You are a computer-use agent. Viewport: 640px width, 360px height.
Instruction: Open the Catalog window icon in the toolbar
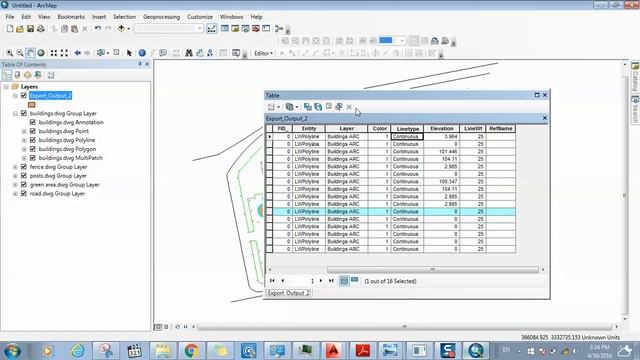pos(235,29)
